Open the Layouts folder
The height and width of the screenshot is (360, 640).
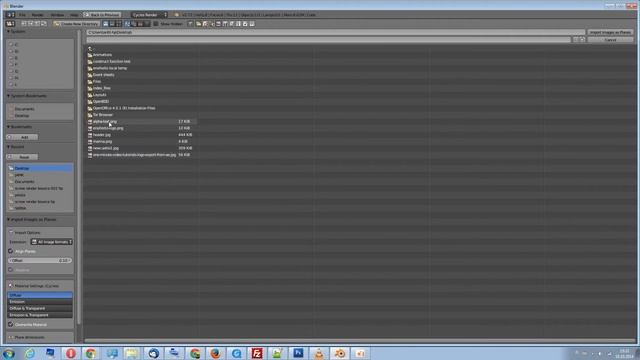(99, 95)
